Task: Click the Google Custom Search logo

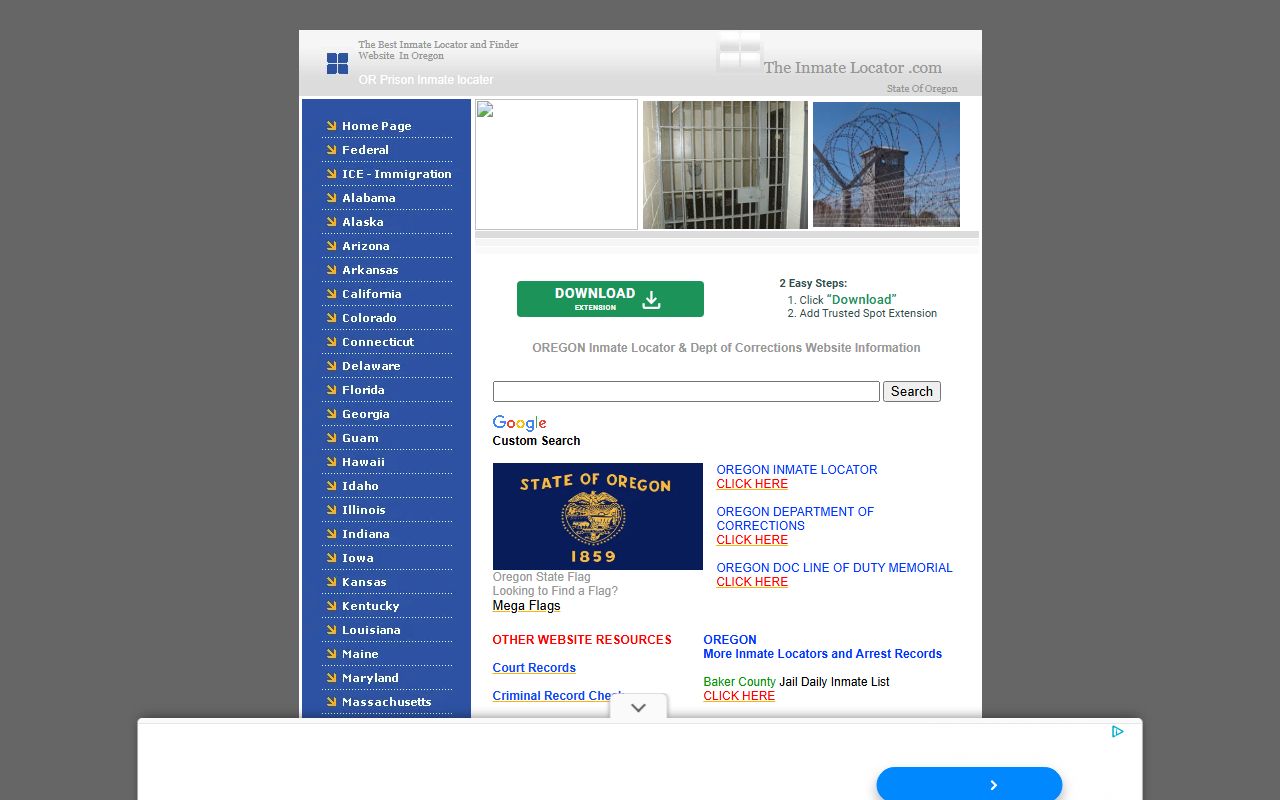Action: tap(520, 423)
